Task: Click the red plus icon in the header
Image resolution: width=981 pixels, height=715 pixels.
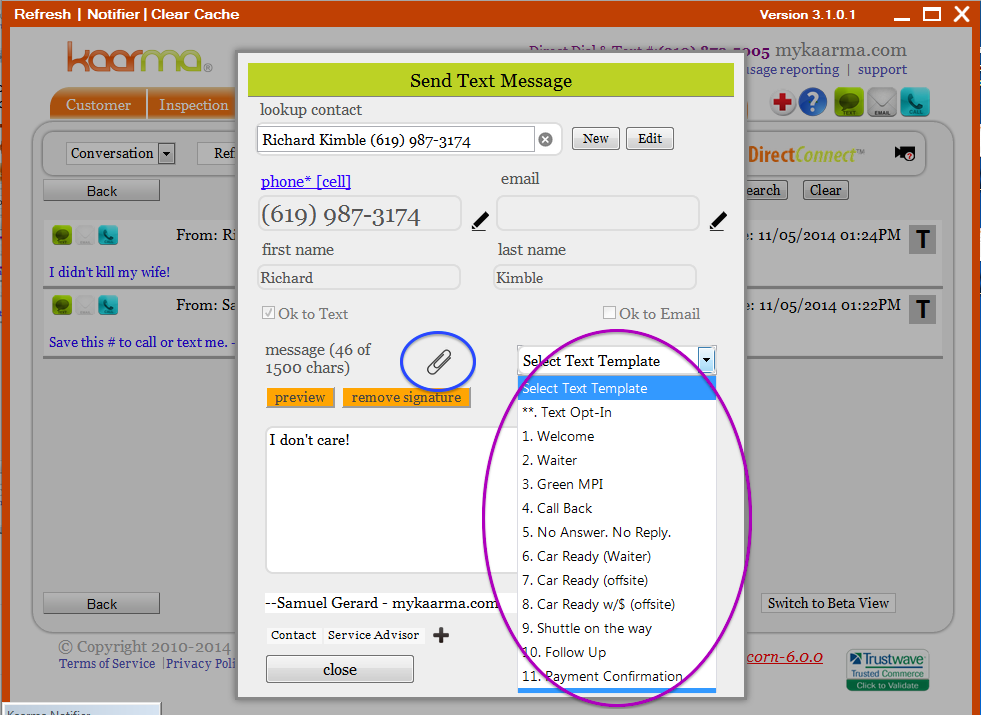Action: click(782, 102)
